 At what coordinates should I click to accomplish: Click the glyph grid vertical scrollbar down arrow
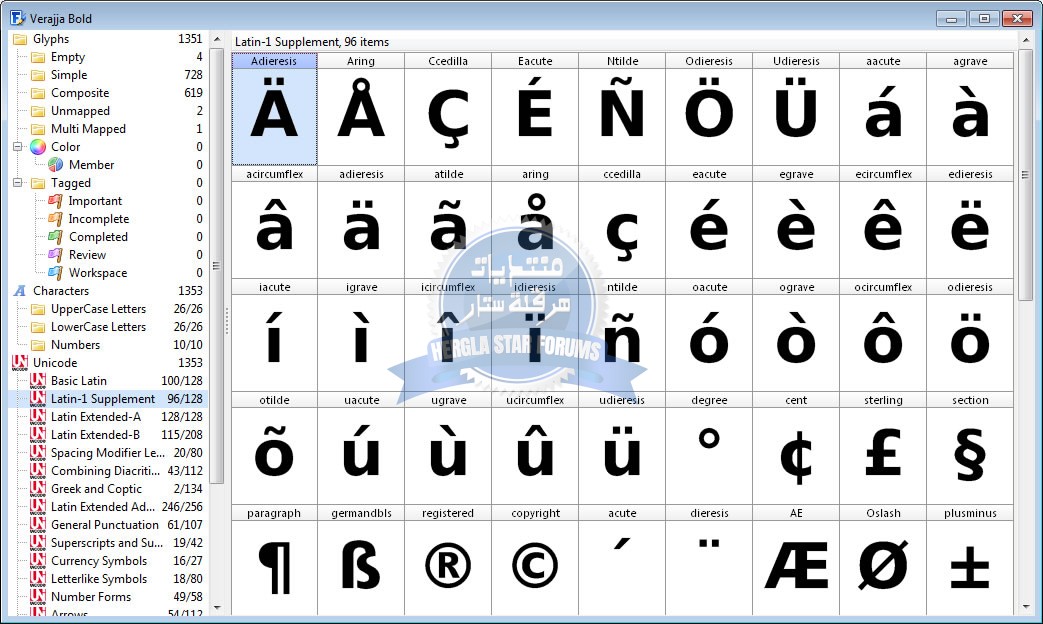point(1025,606)
